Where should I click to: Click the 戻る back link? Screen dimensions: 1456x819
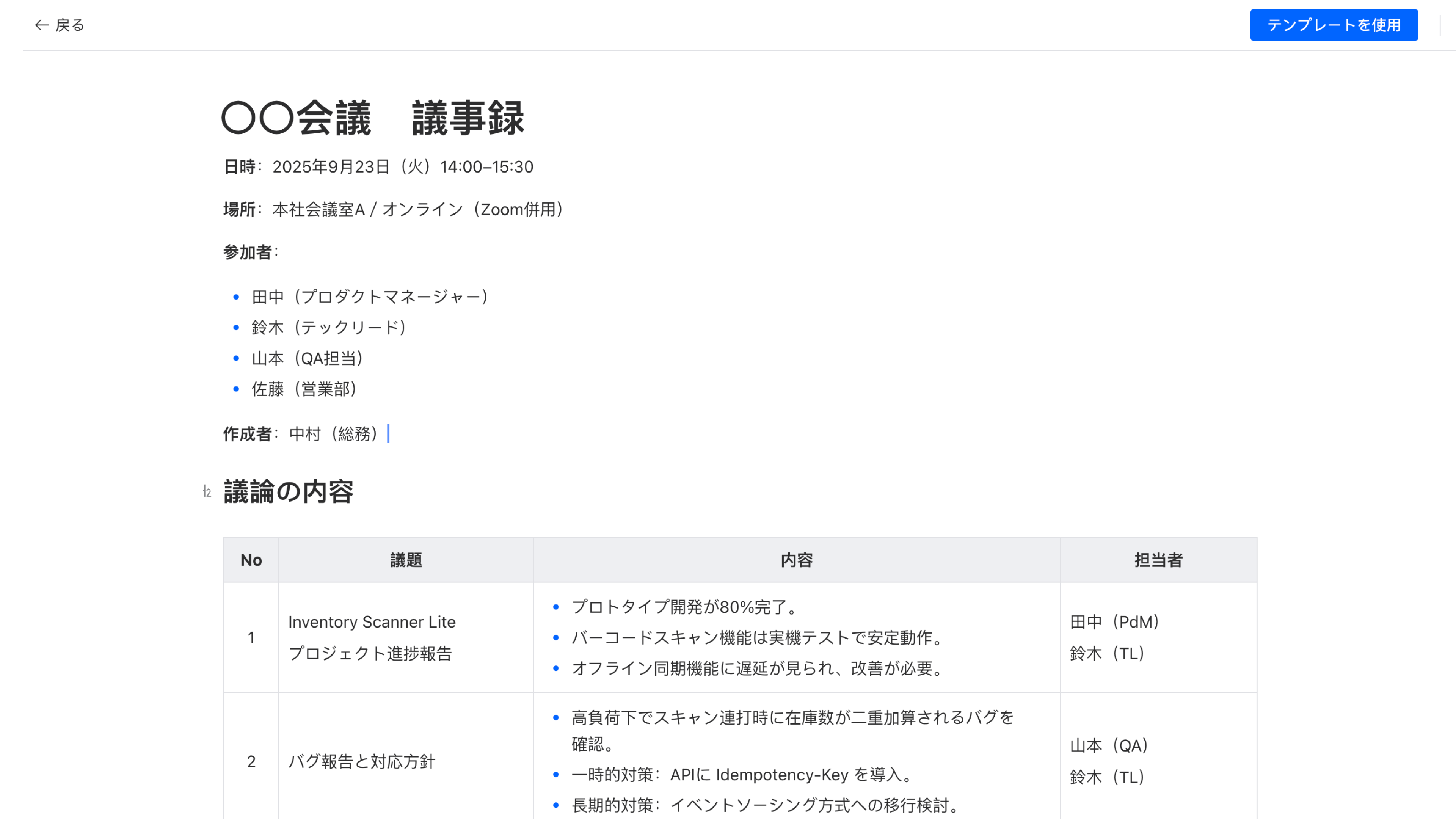tap(69, 25)
